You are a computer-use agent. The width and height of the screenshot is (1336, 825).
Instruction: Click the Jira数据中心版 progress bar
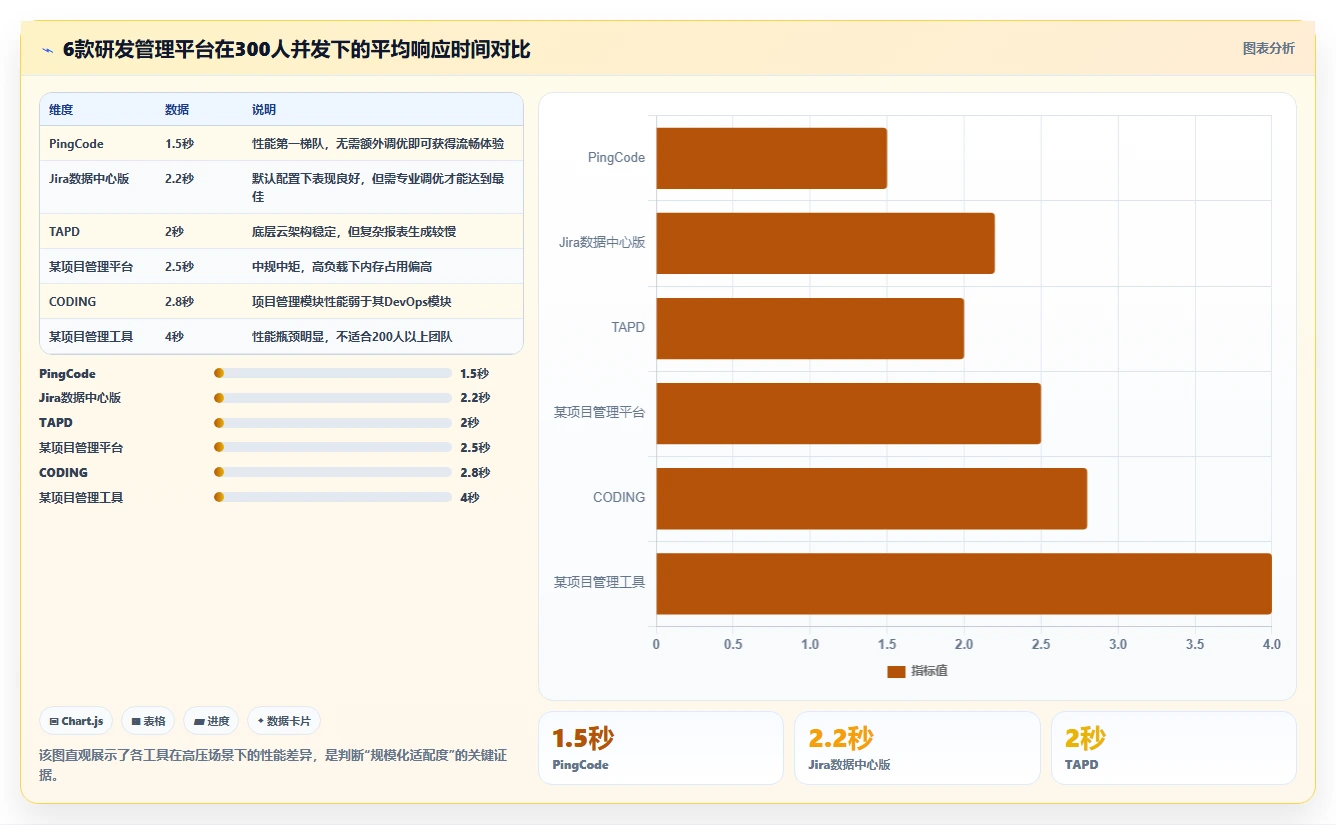(333, 398)
